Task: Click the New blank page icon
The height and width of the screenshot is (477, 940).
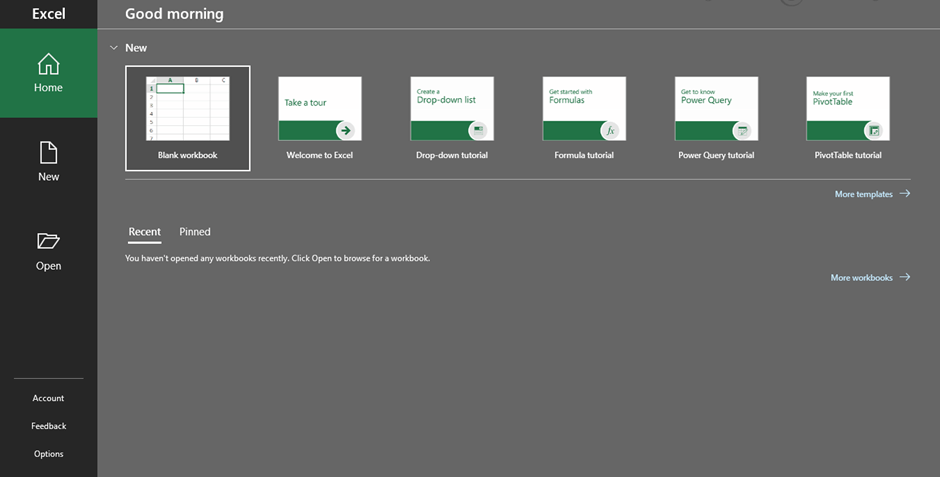Action: point(48,152)
